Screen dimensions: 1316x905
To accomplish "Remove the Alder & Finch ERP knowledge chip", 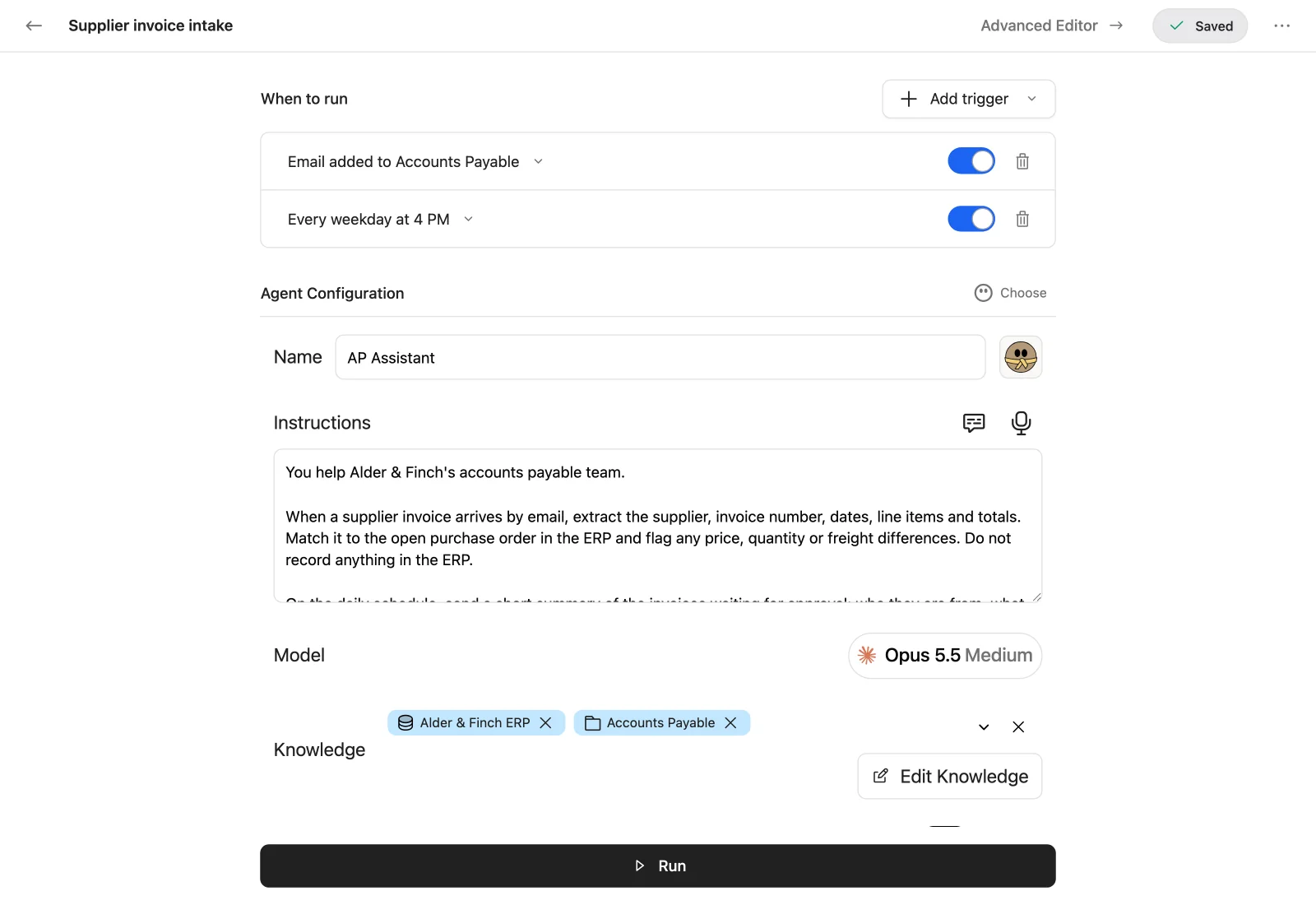I will tap(545, 722).
